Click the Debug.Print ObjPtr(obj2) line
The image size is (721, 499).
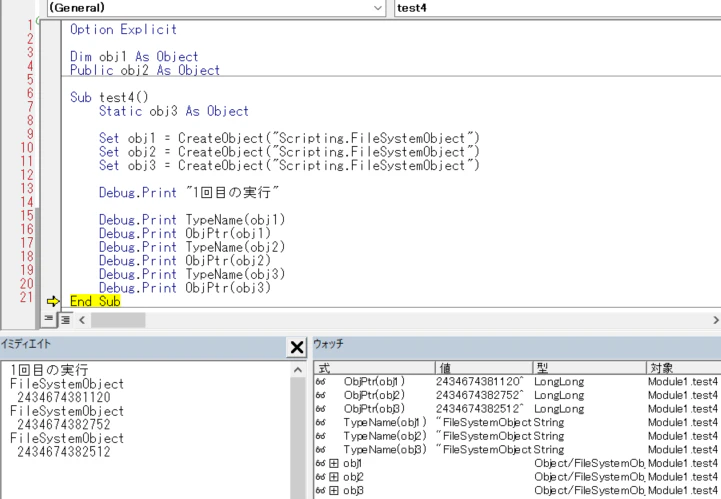pyautogui.click(x=185, y=261)
